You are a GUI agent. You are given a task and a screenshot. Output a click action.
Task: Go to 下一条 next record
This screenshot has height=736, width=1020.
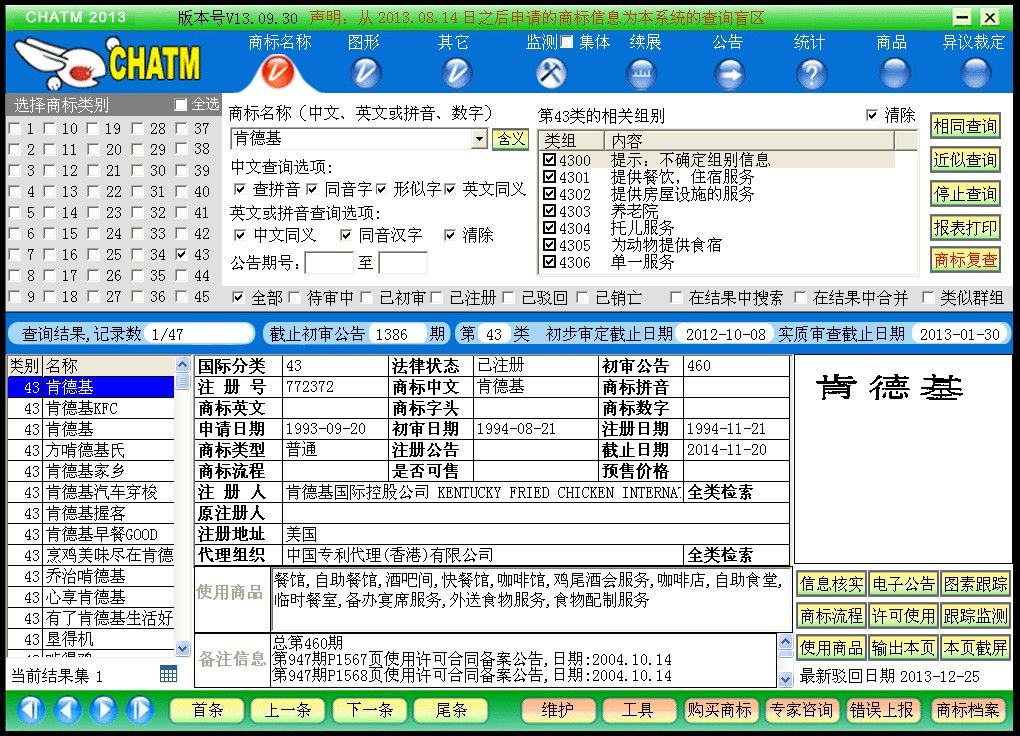(369, 710)
